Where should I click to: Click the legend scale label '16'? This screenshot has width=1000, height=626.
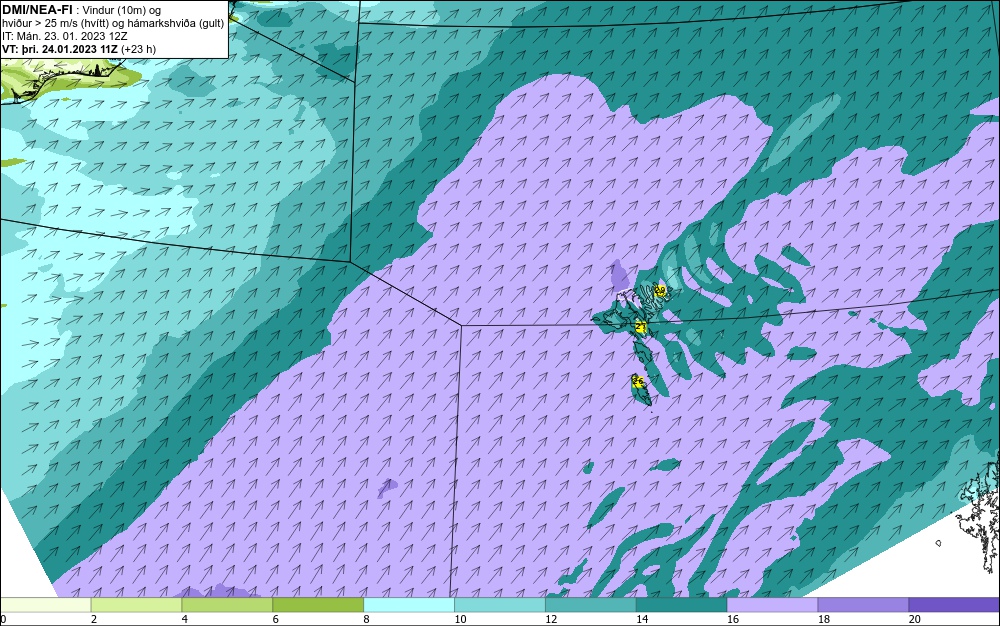[733, 619]
